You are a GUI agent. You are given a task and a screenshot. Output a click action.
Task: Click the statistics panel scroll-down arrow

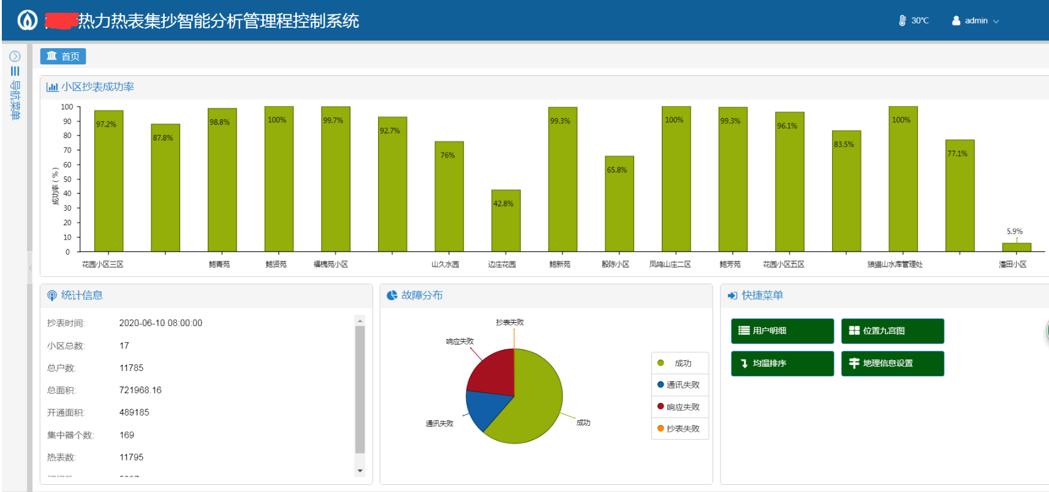pos(360,470)
